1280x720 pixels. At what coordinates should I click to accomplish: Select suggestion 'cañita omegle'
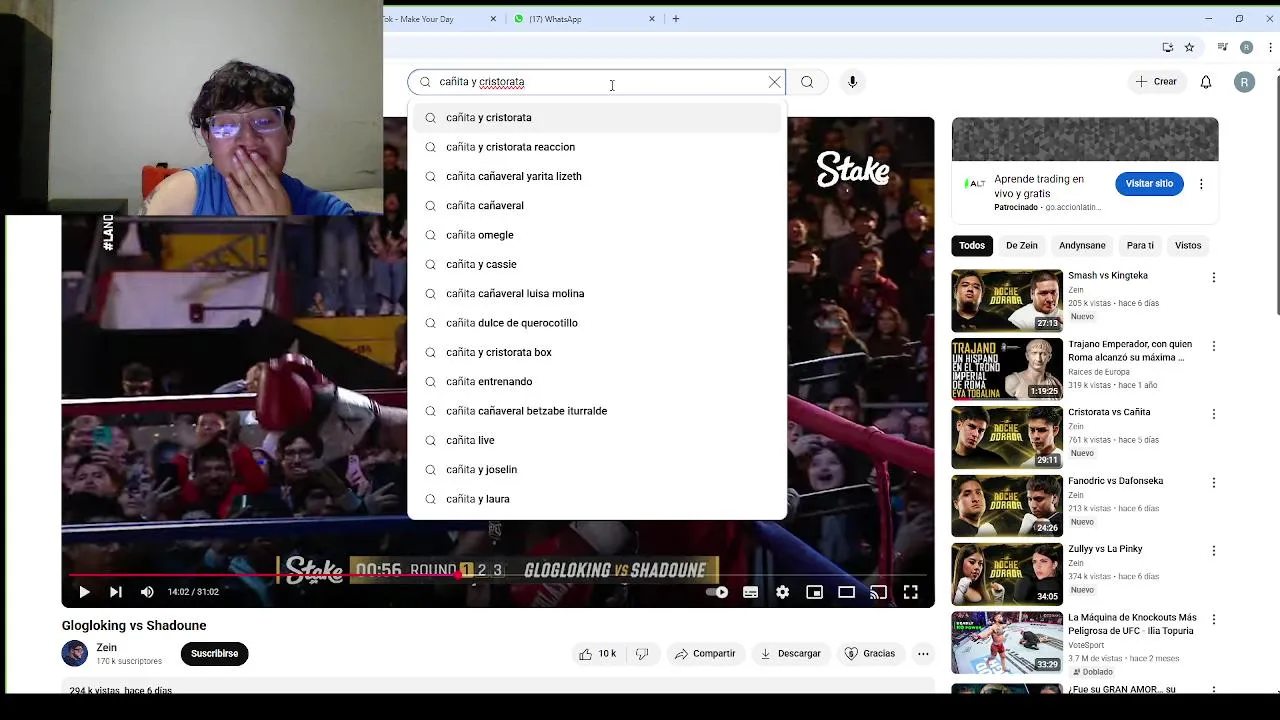click(597, 235)
